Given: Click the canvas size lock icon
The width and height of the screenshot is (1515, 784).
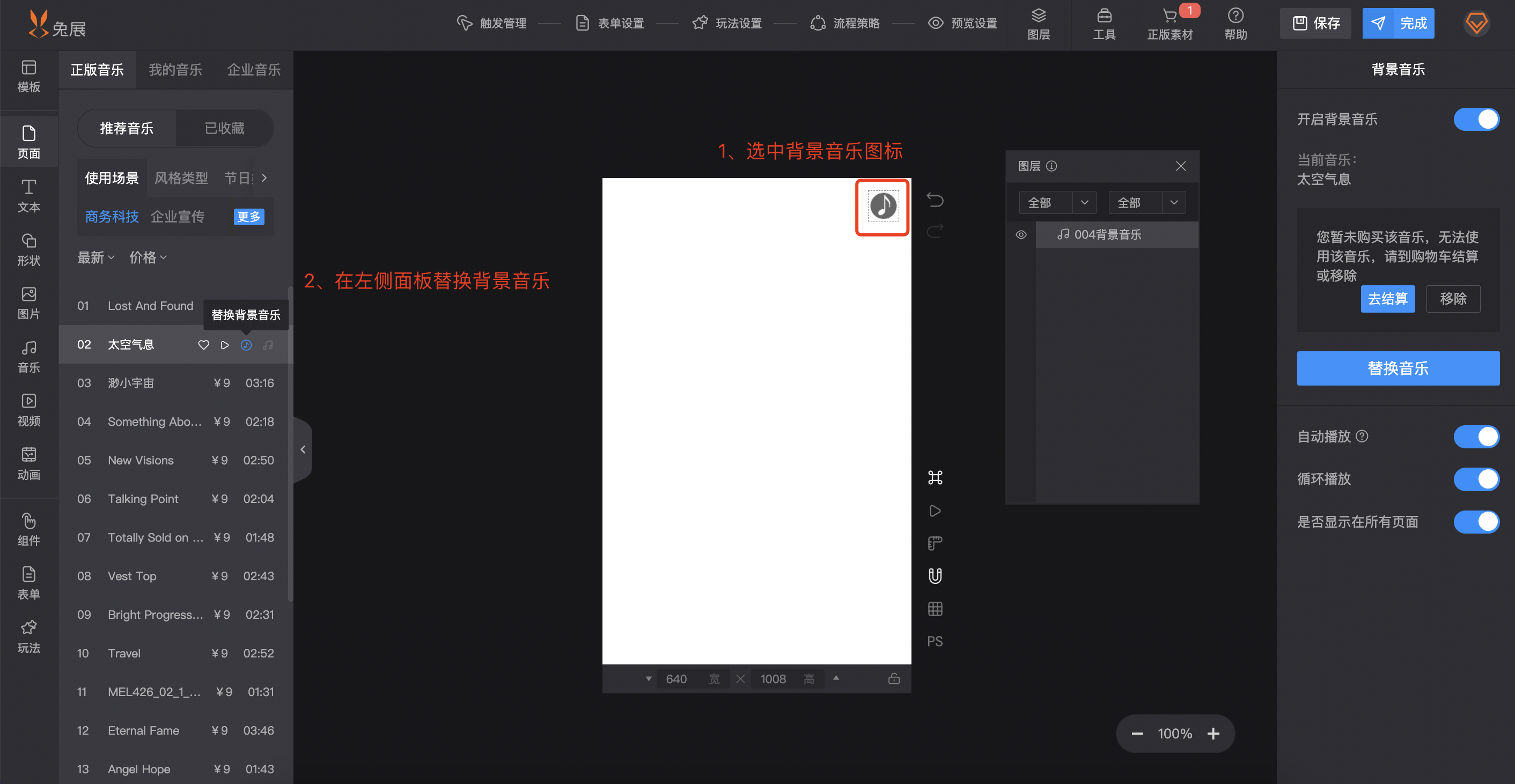Looking at the screenshot, I should tap(894, 679).
